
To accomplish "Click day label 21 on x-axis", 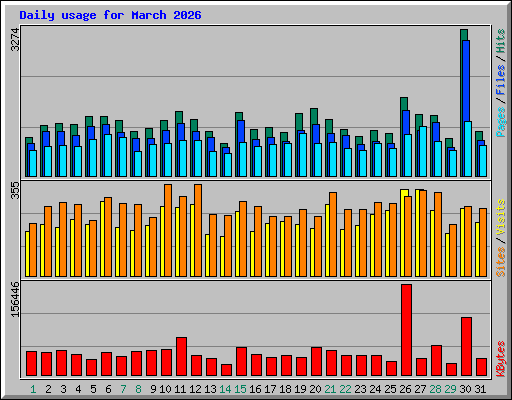I will (330, 389).
